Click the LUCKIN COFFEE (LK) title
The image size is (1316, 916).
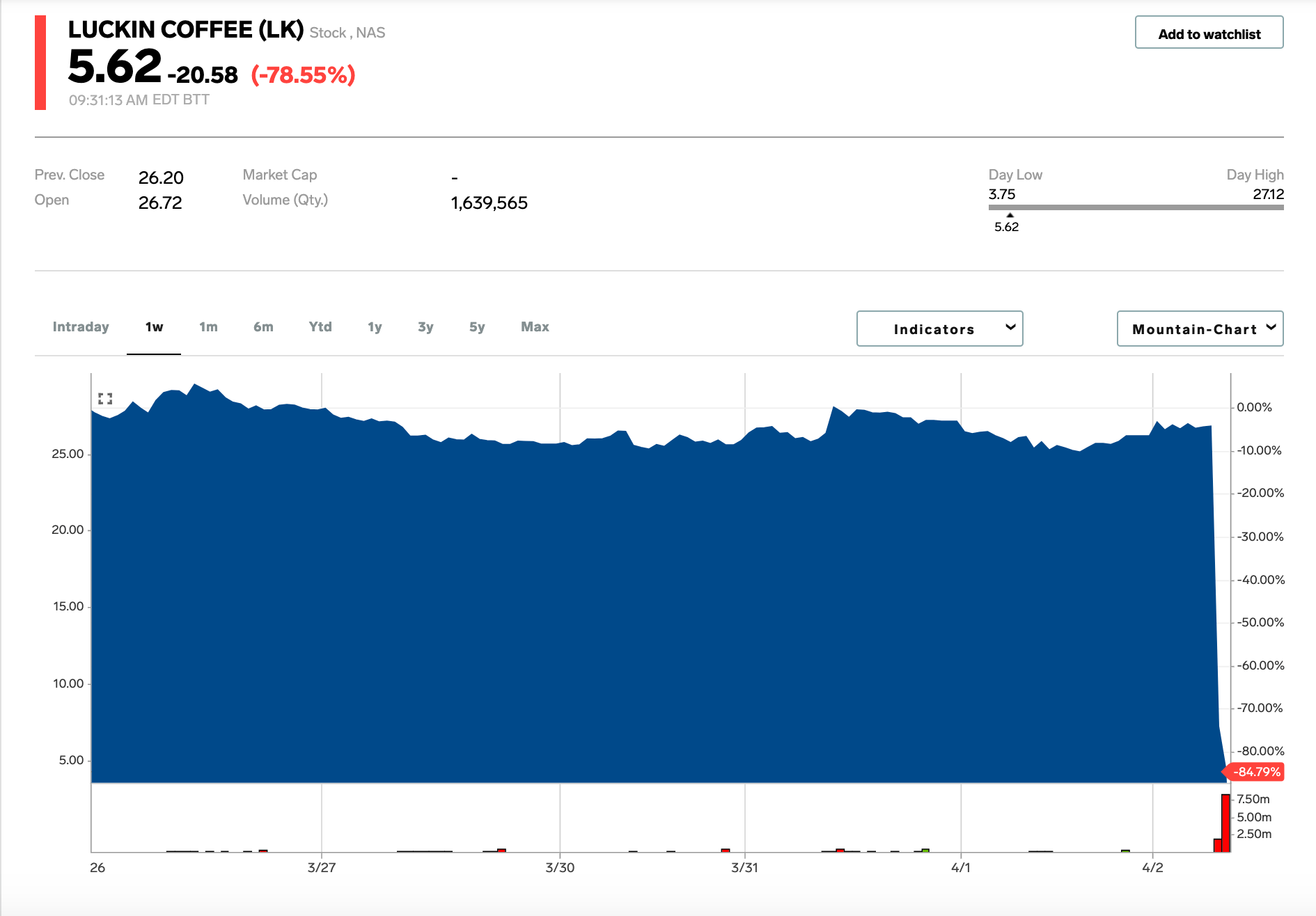[x=186, y=30]
